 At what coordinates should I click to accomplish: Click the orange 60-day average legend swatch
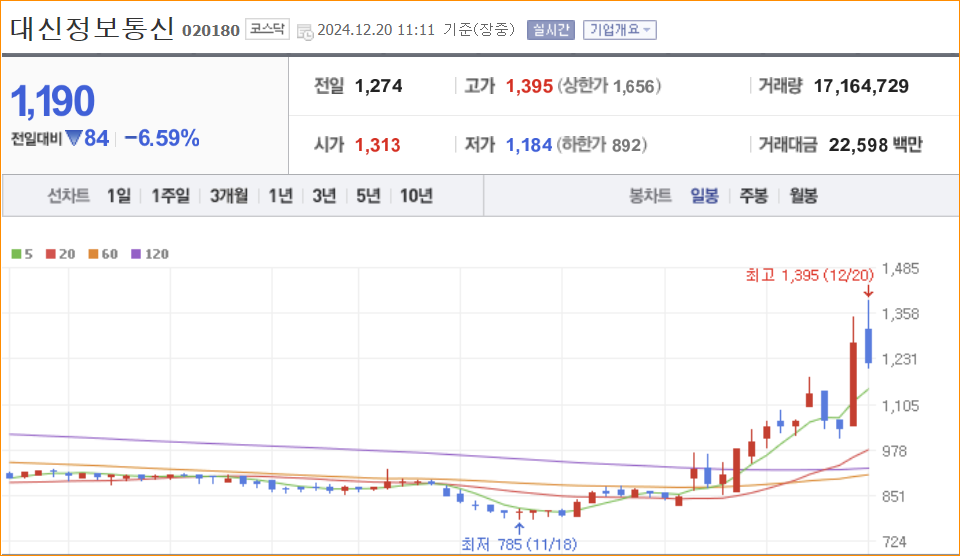click(93, 254)
